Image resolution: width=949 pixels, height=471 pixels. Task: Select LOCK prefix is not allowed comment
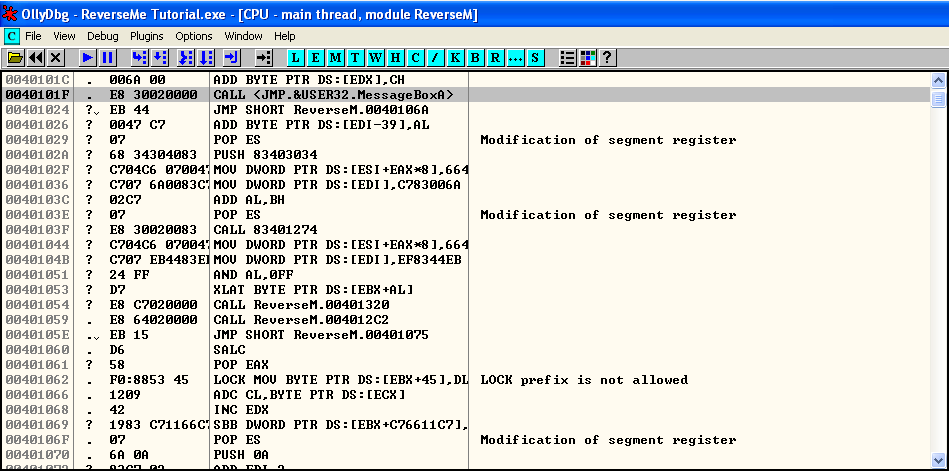[584, 380]
